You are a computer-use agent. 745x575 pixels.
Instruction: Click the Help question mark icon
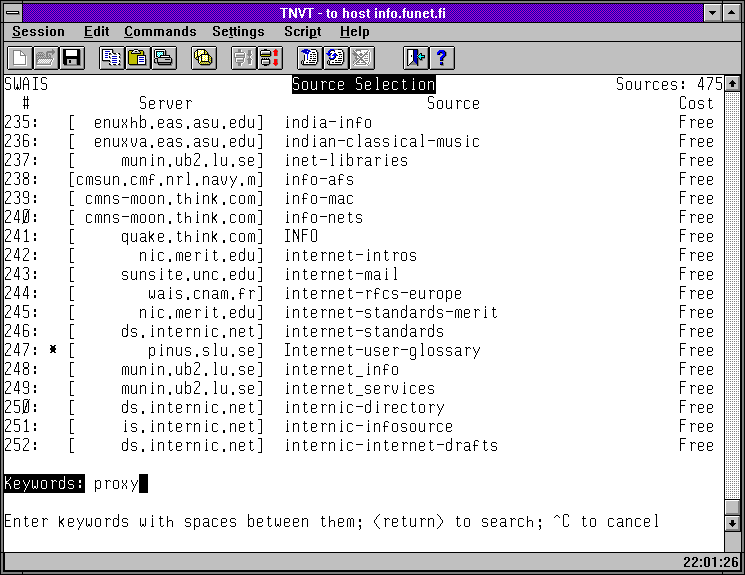[441, 58]
